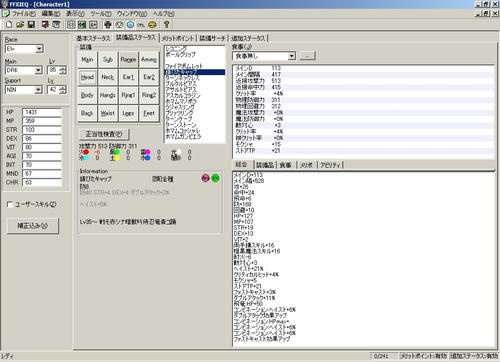Open the ファイル menu
The width and height of the screenshot is (500, 362).
click(23, 14)
